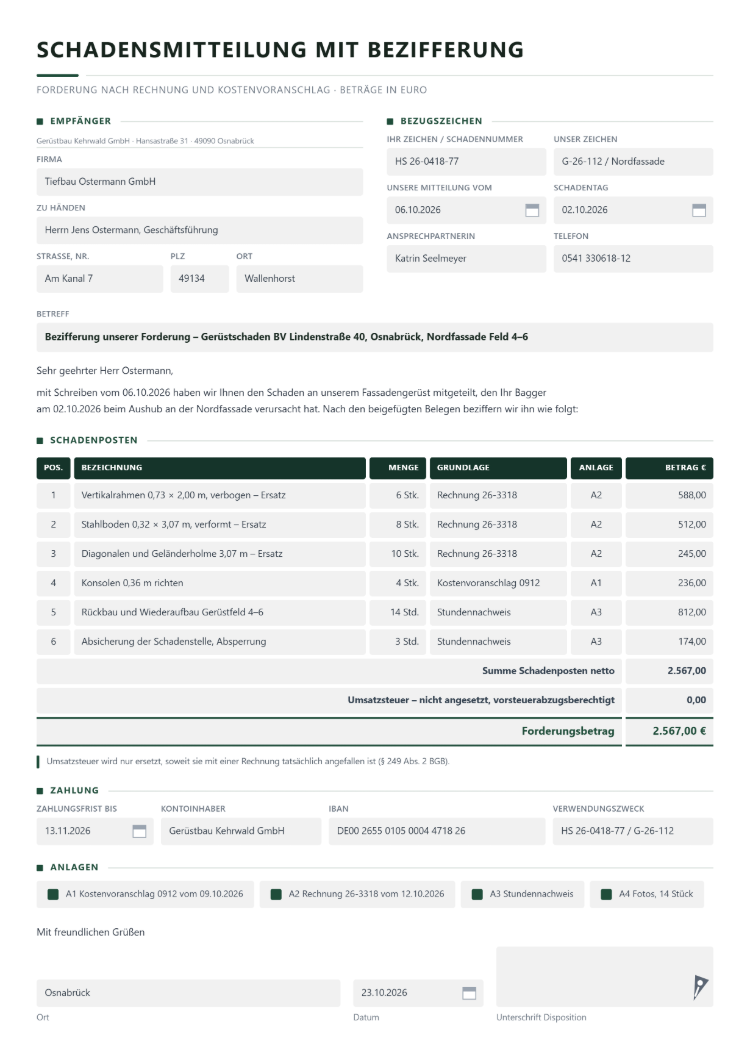Click Telefon field 0541 330618-12
This screenshot has width=750, height=1060.
pyautogui.click(x=633, y=259)
